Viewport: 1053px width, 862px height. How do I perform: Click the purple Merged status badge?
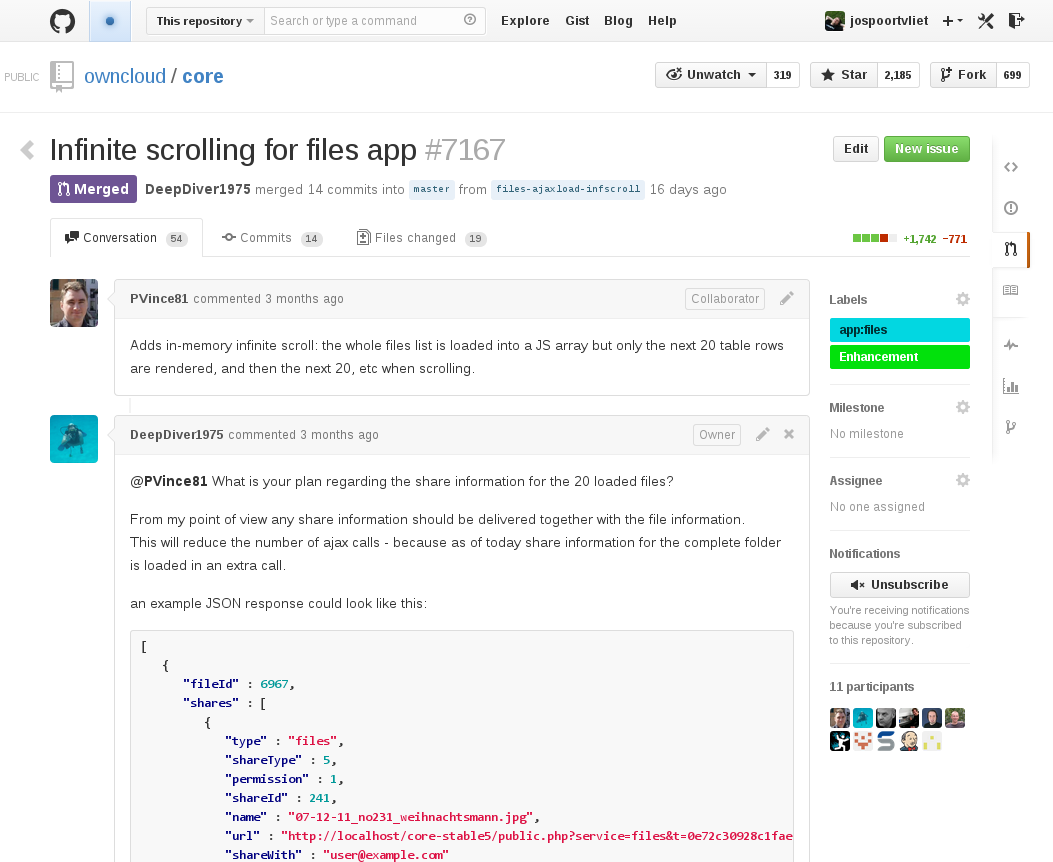coord(93,189)
